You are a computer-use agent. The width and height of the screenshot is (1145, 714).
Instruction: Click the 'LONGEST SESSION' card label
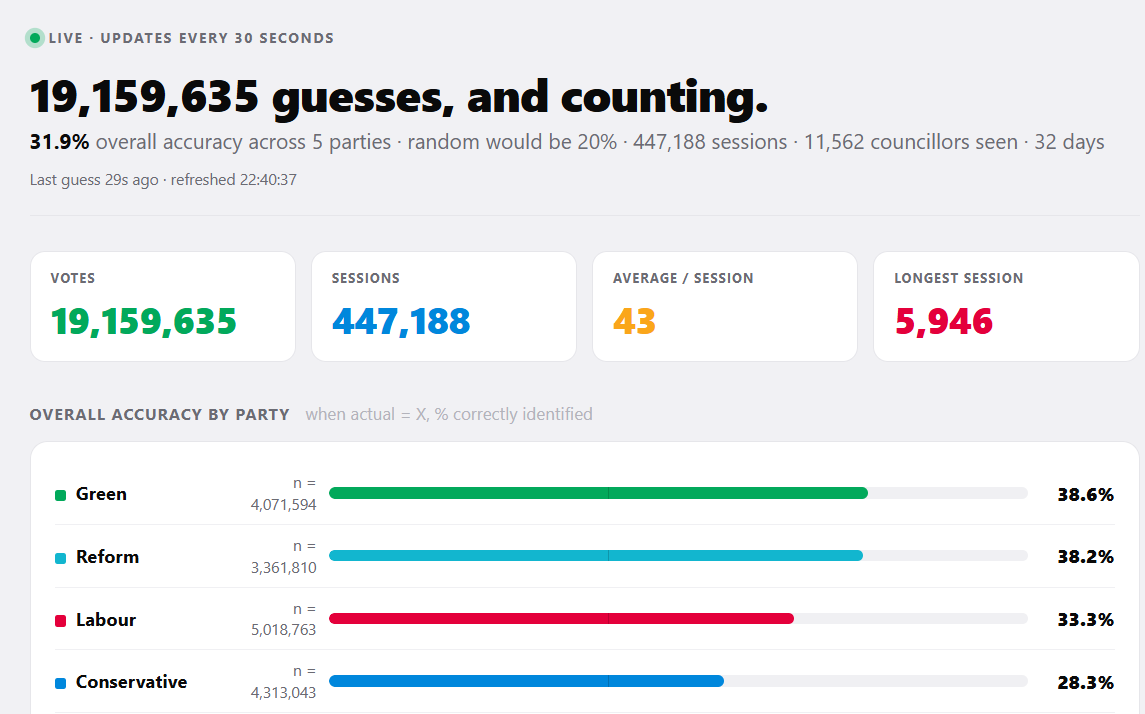click(x=959, y=278)
